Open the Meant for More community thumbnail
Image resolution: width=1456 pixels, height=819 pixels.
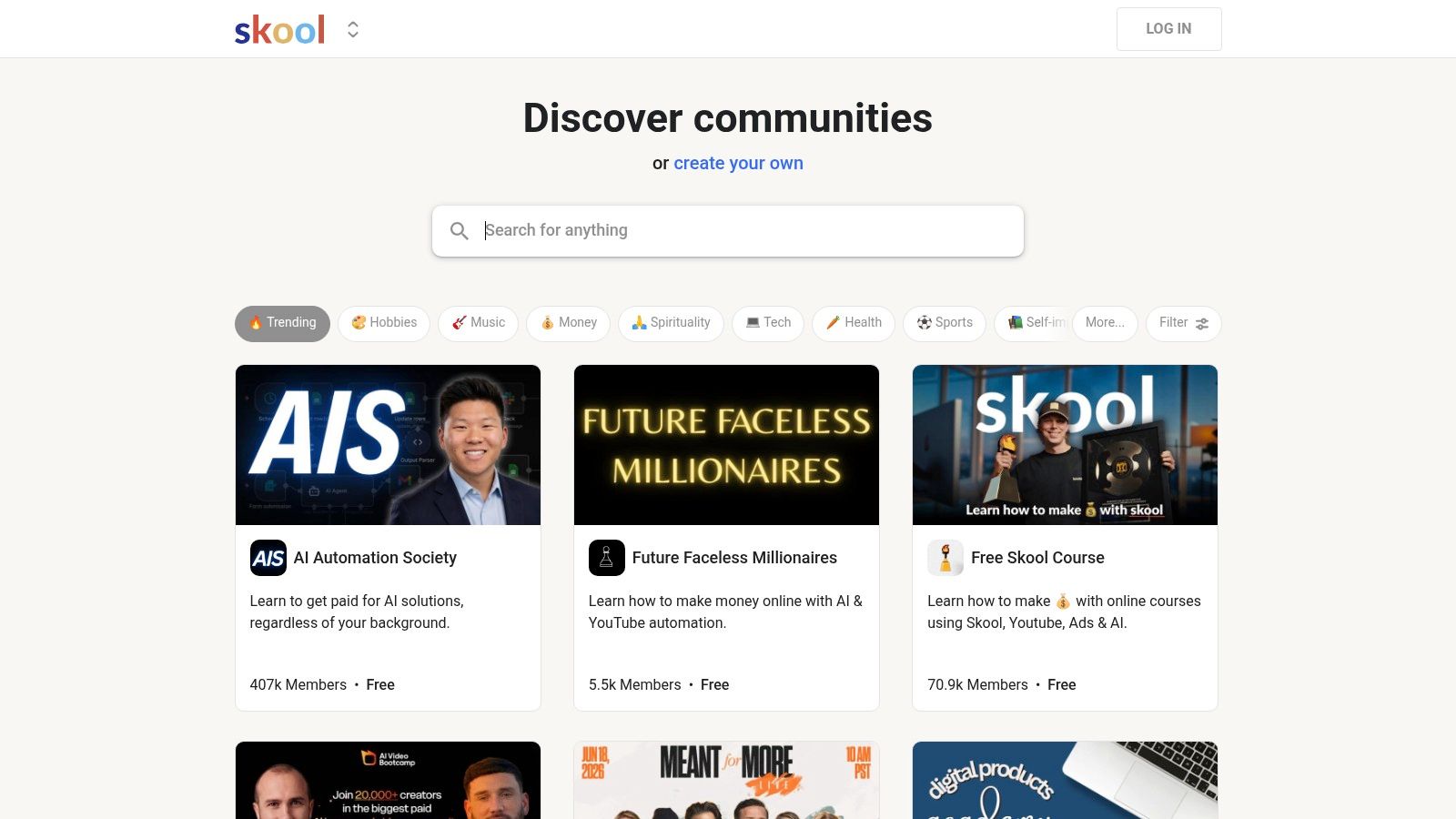pos(726,780)
